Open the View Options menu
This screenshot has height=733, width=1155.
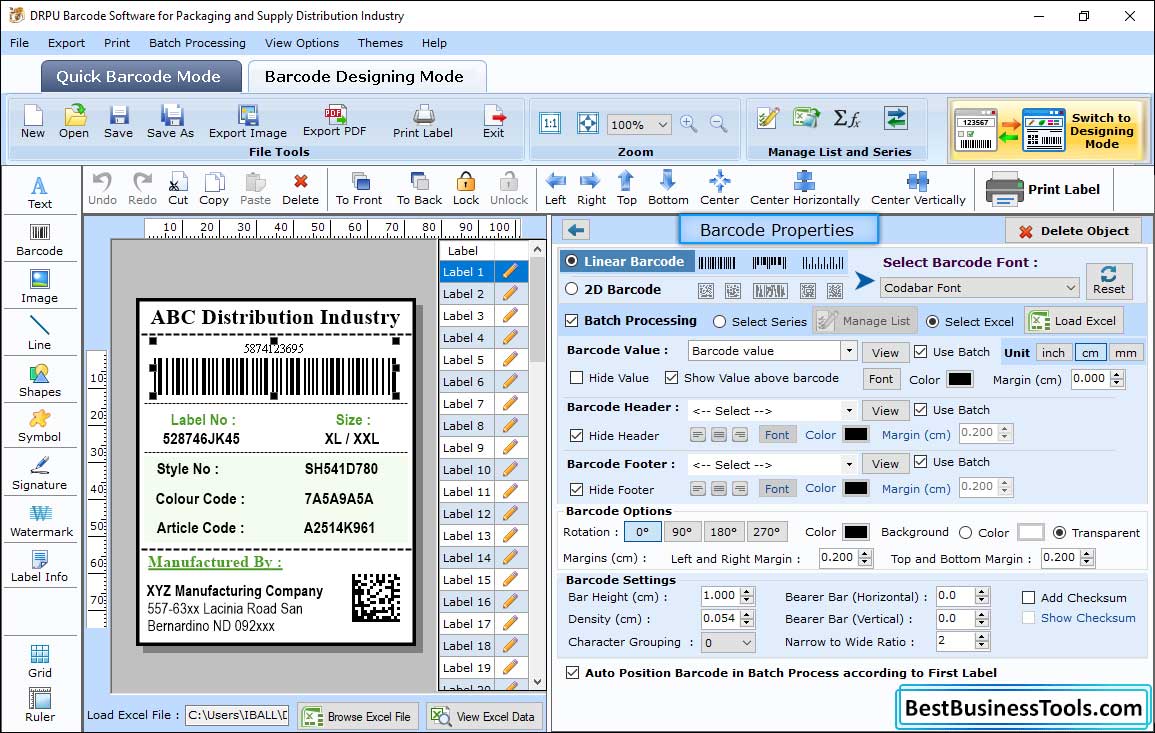302,43
